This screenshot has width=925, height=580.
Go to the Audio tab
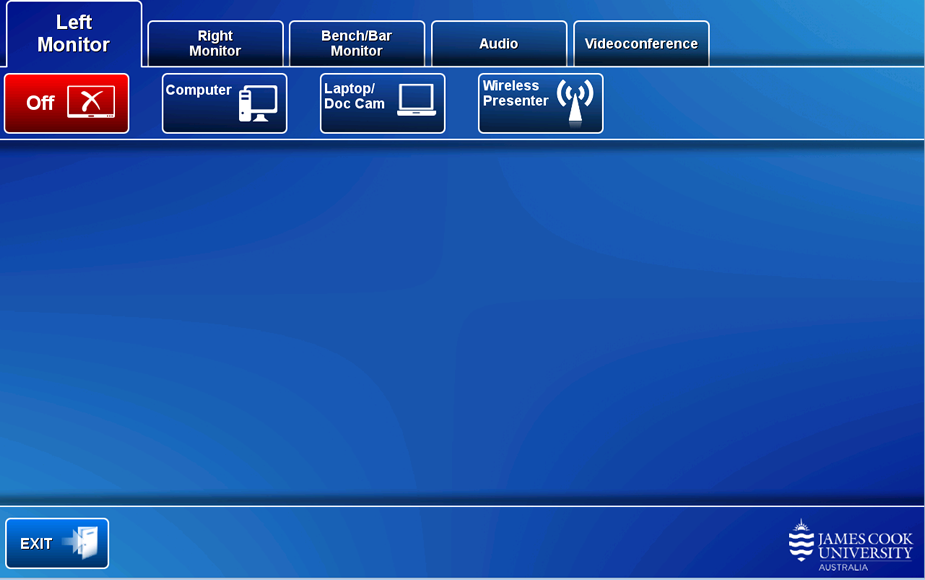pyautogui.click(x=499, y=44)
